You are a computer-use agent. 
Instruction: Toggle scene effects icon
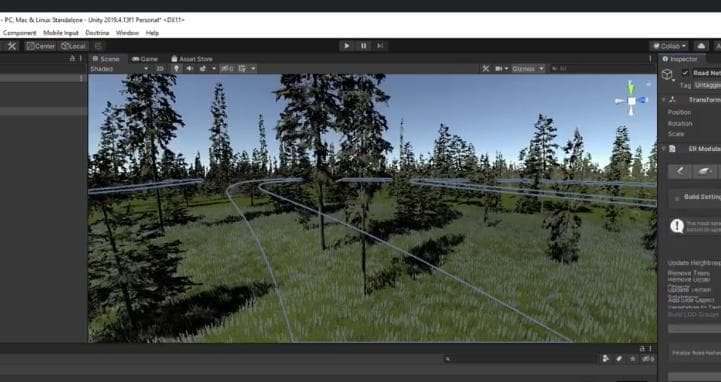[203, 68]
